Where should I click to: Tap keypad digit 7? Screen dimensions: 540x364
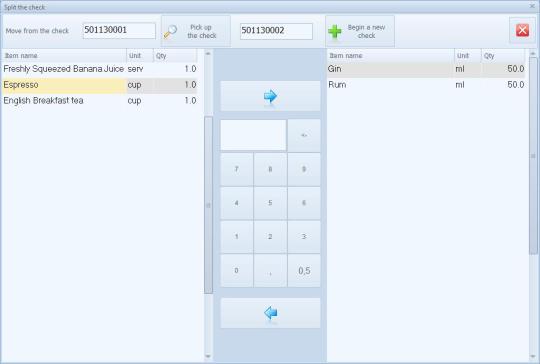[x=237, y=169]
